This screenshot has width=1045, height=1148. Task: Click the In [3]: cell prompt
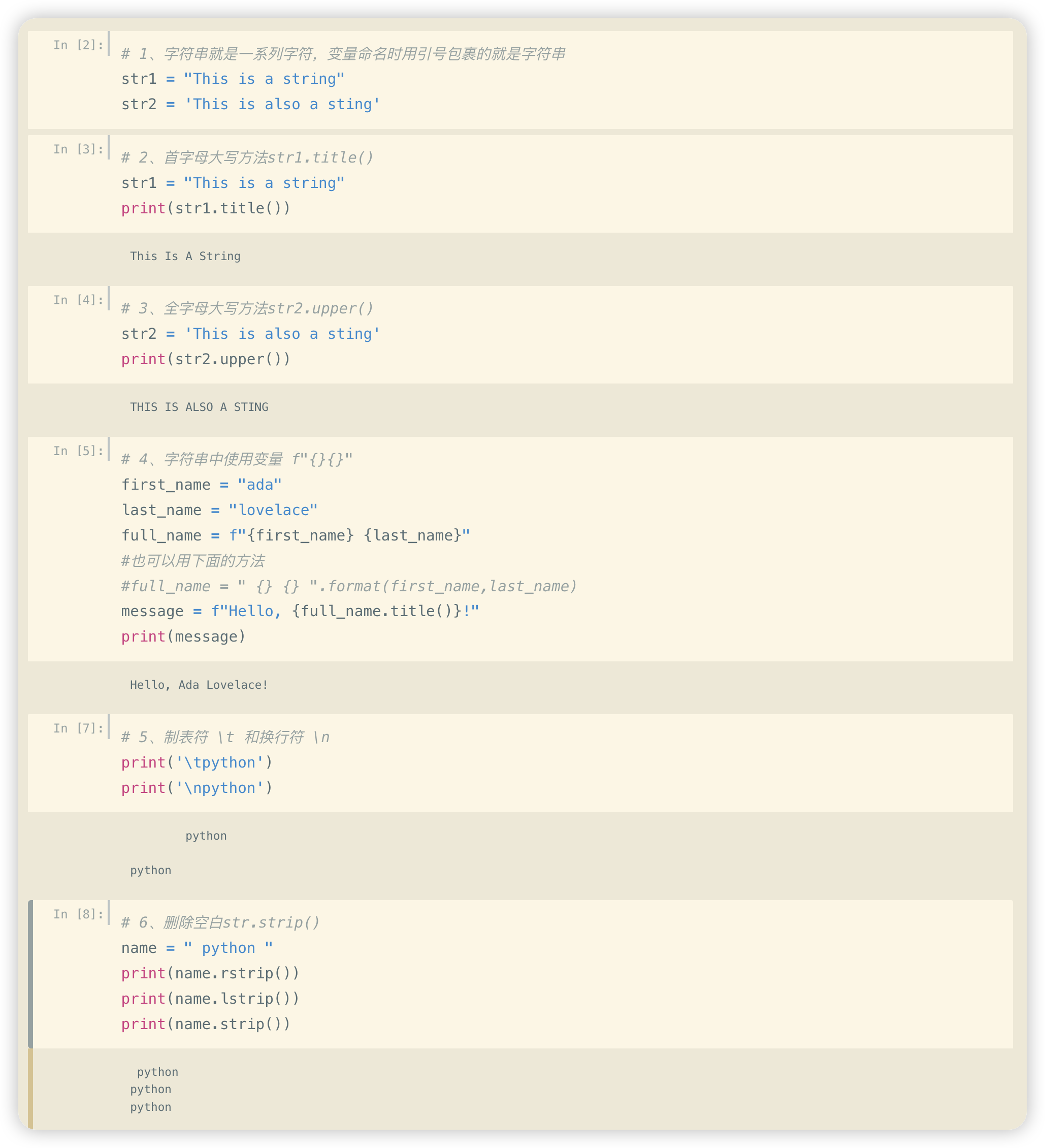click(x=79, y=149)
